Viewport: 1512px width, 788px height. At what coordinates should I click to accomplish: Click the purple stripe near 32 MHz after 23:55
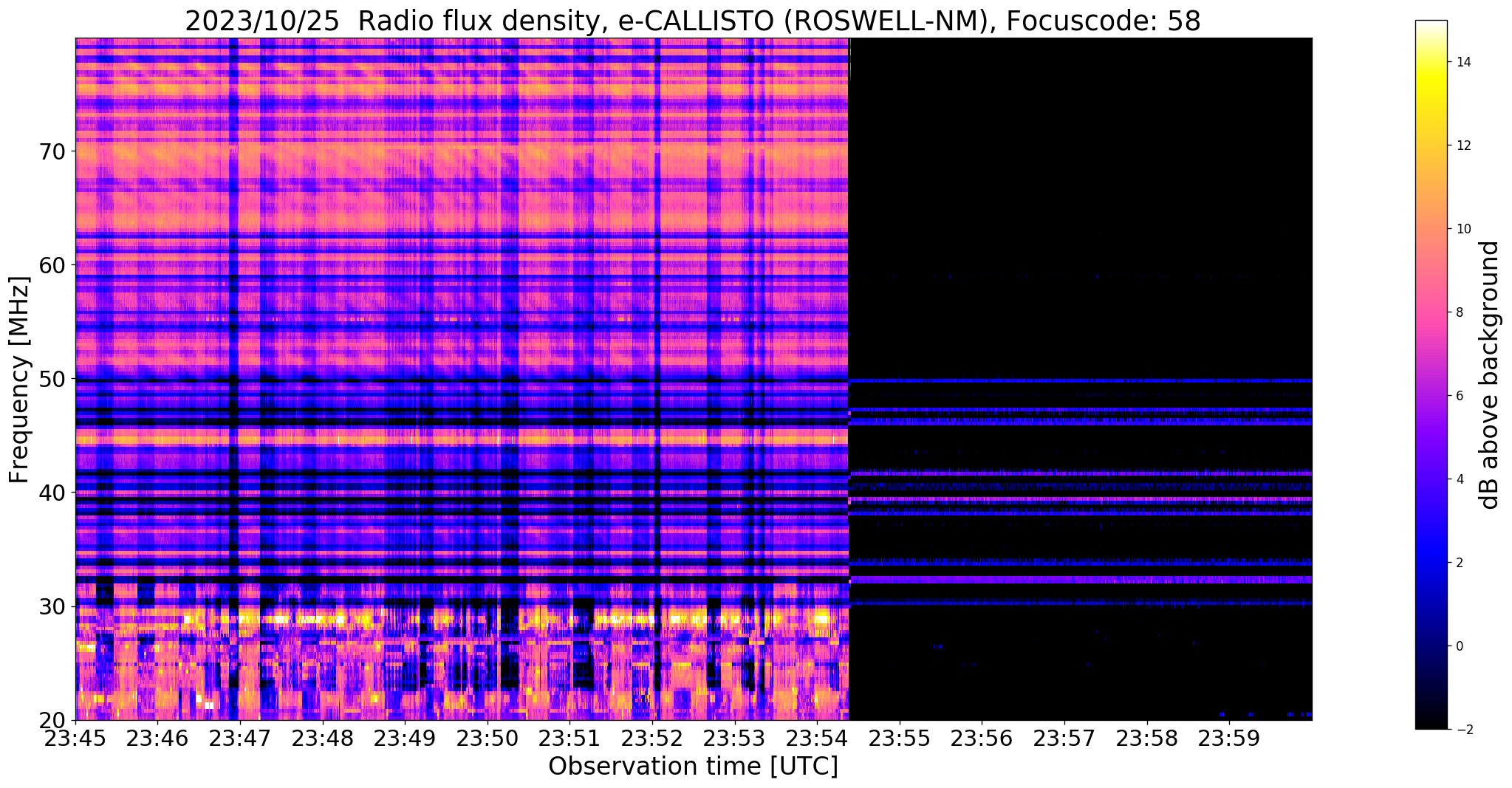[x=1081, y=580]
